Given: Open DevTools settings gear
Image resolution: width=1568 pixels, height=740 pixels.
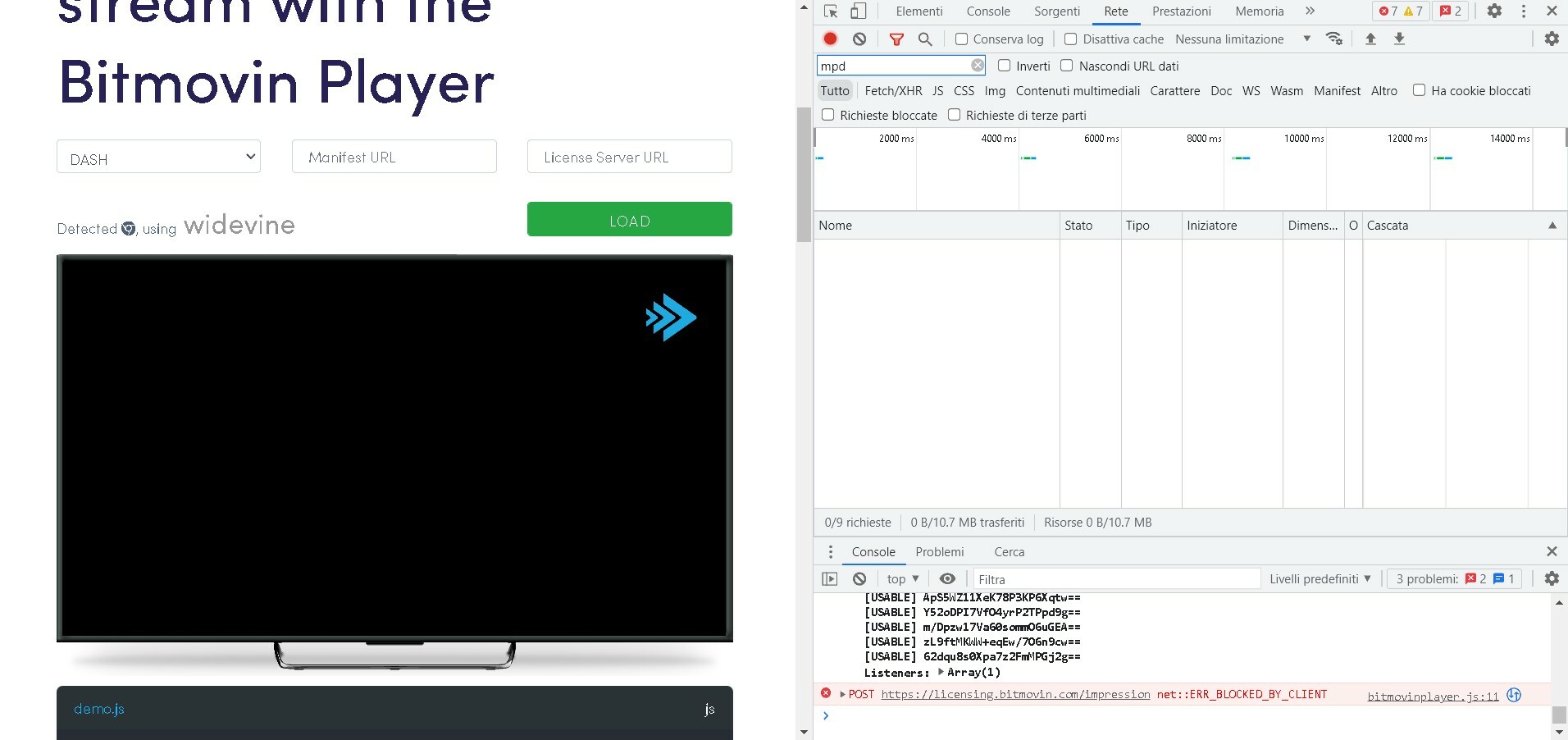Looking at the screenshot, I should [1494, 11].
